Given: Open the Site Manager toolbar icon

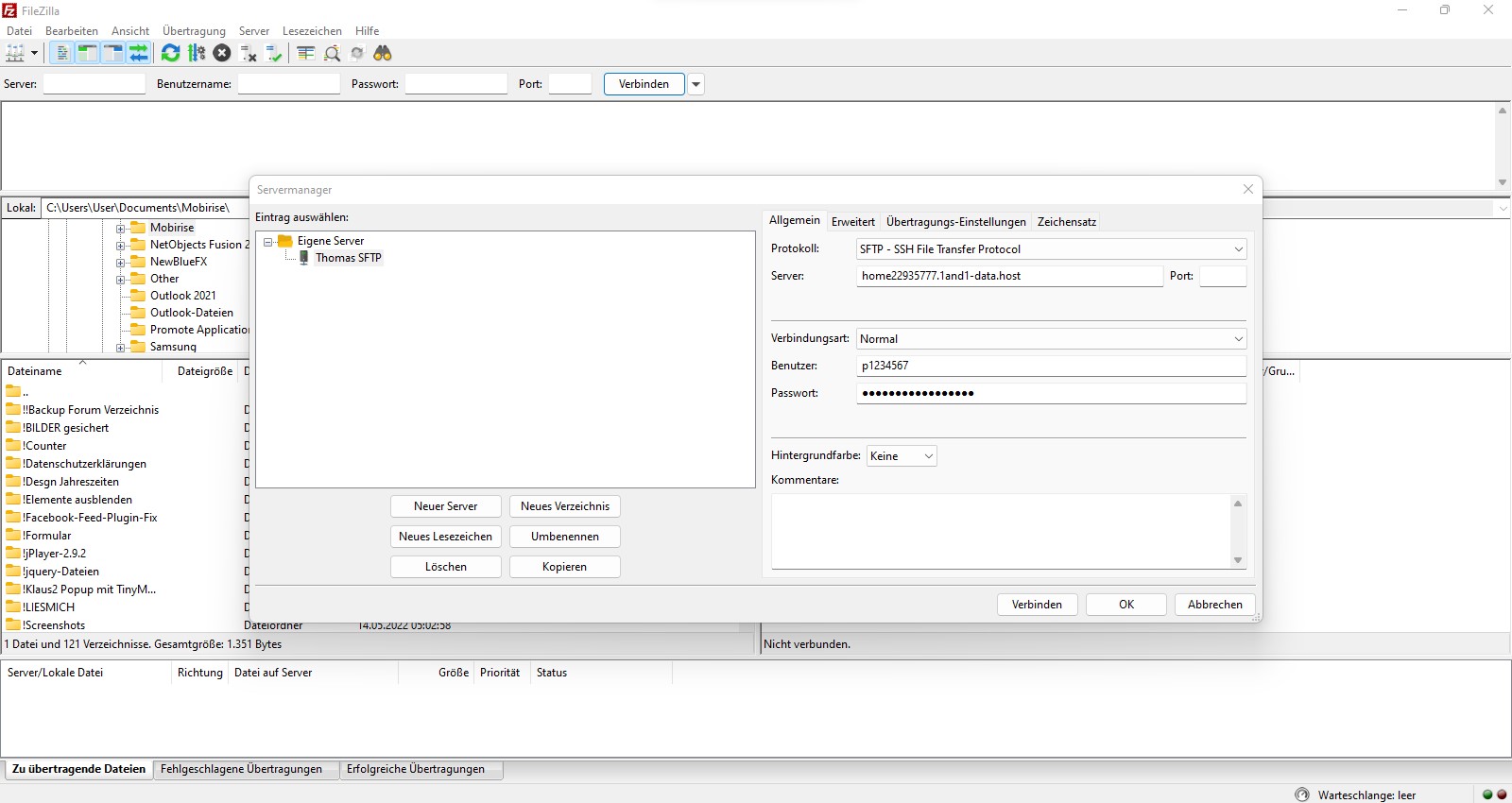Looking at the screenshot, I should 15,54.
